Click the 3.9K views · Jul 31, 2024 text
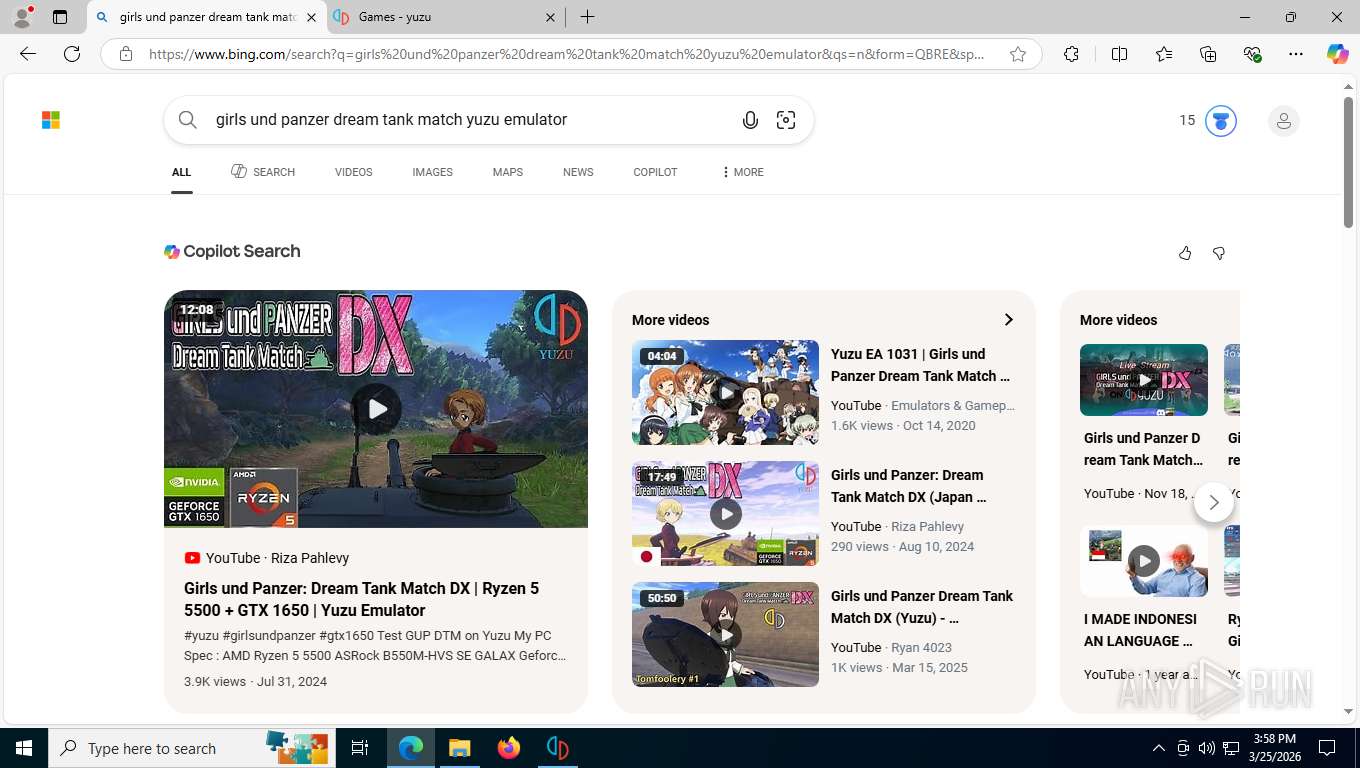This screenshot has height=768, width=1360. pos(255,681)
